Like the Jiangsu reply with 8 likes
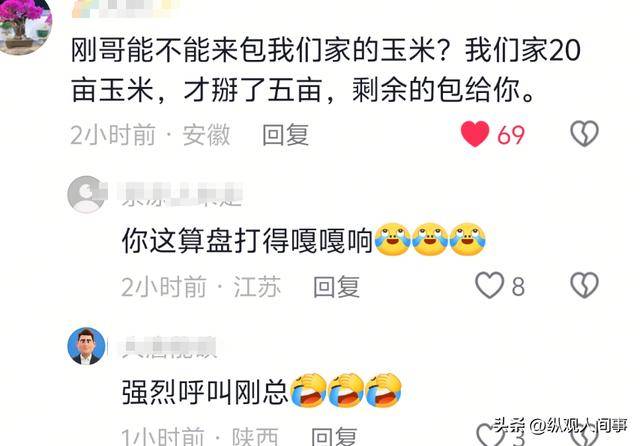 coord(489,285)
